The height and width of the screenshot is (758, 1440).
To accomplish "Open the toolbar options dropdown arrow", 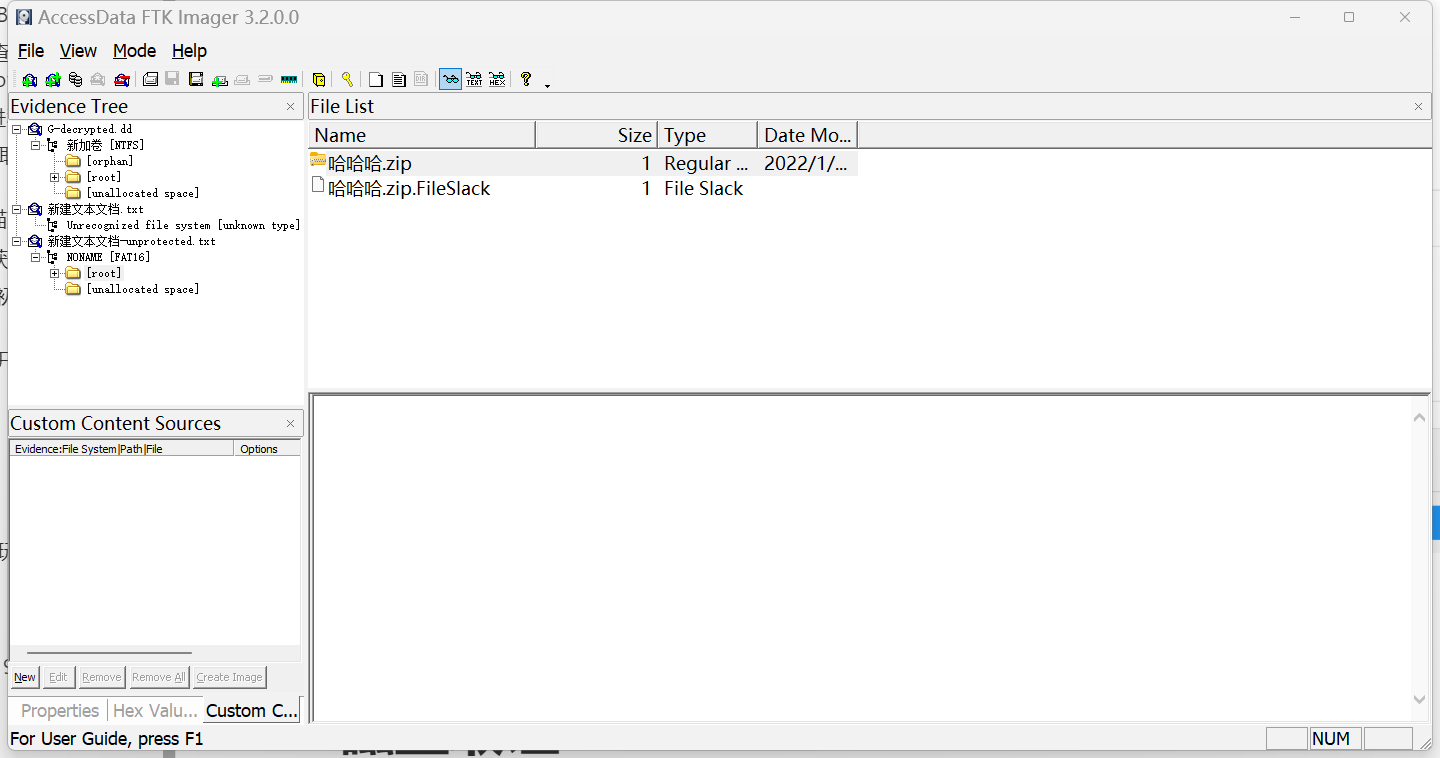I will tap(548, 86).
